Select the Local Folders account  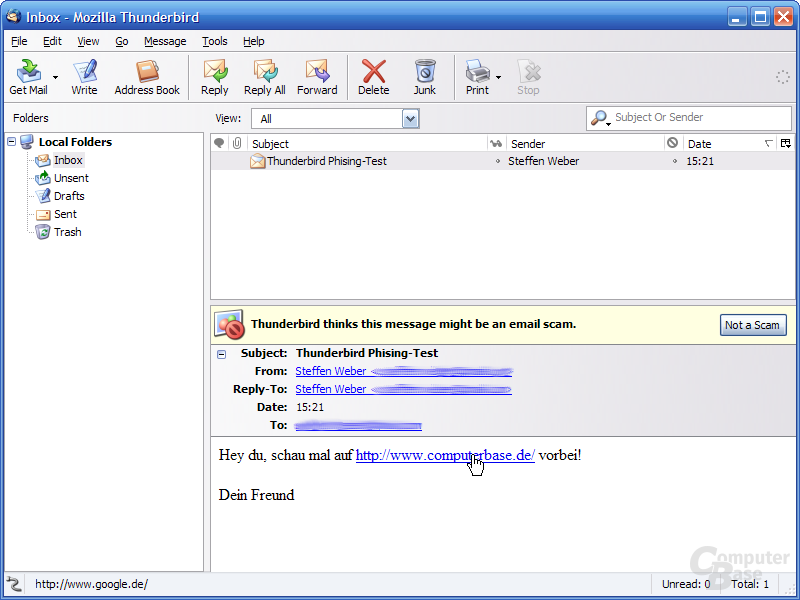tap(75, 142)
